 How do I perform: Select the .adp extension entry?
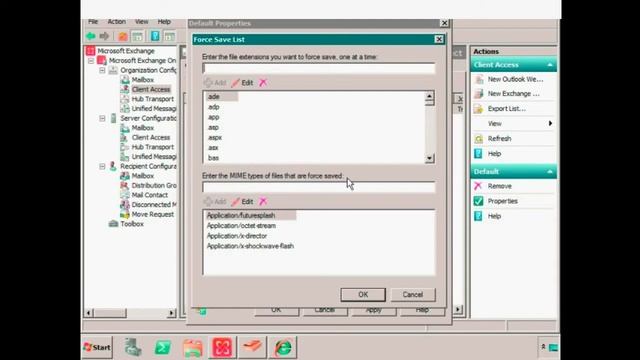(x=213, y=107)
